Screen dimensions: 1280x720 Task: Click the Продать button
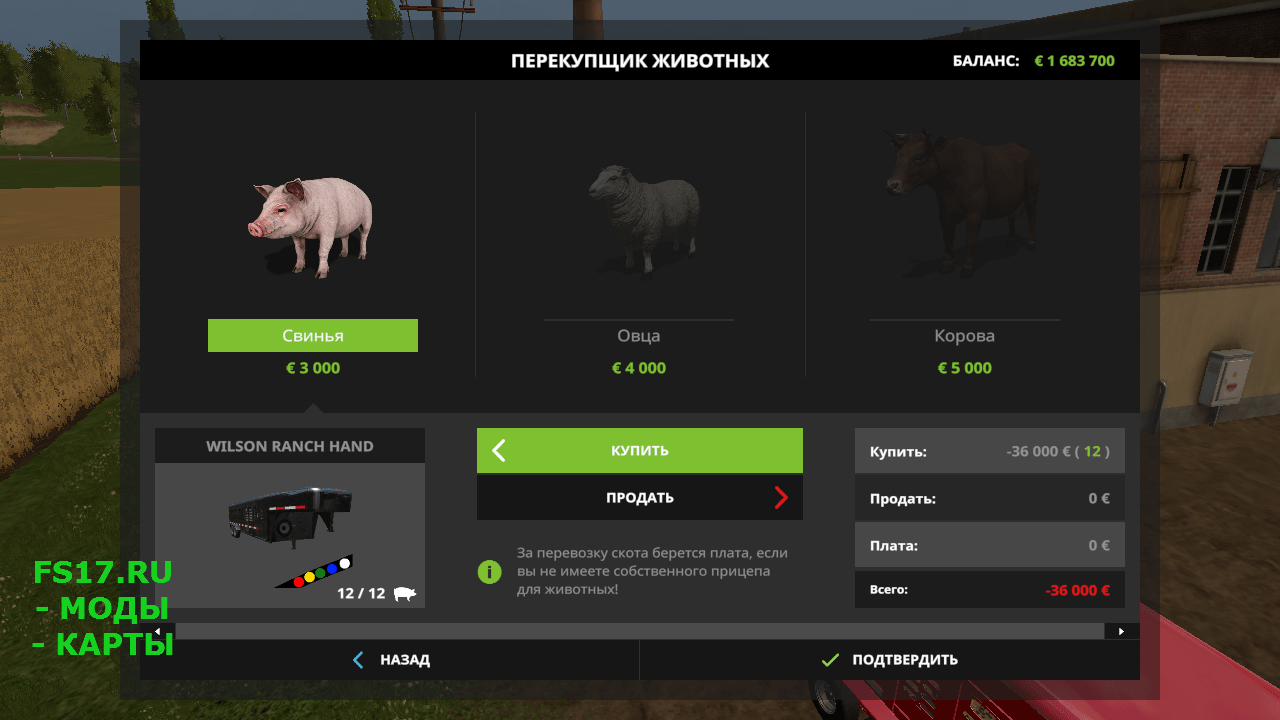tap(640, 497)
